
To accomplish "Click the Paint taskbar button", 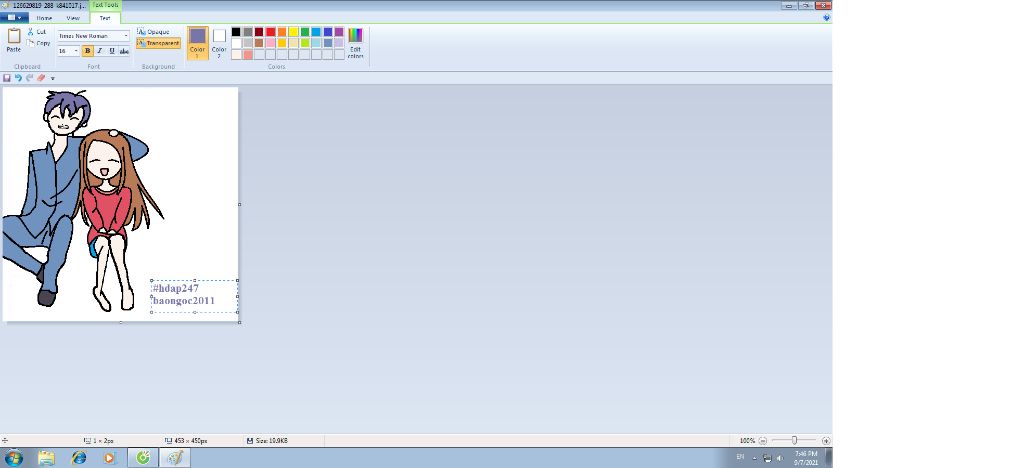I will [174, 458].
